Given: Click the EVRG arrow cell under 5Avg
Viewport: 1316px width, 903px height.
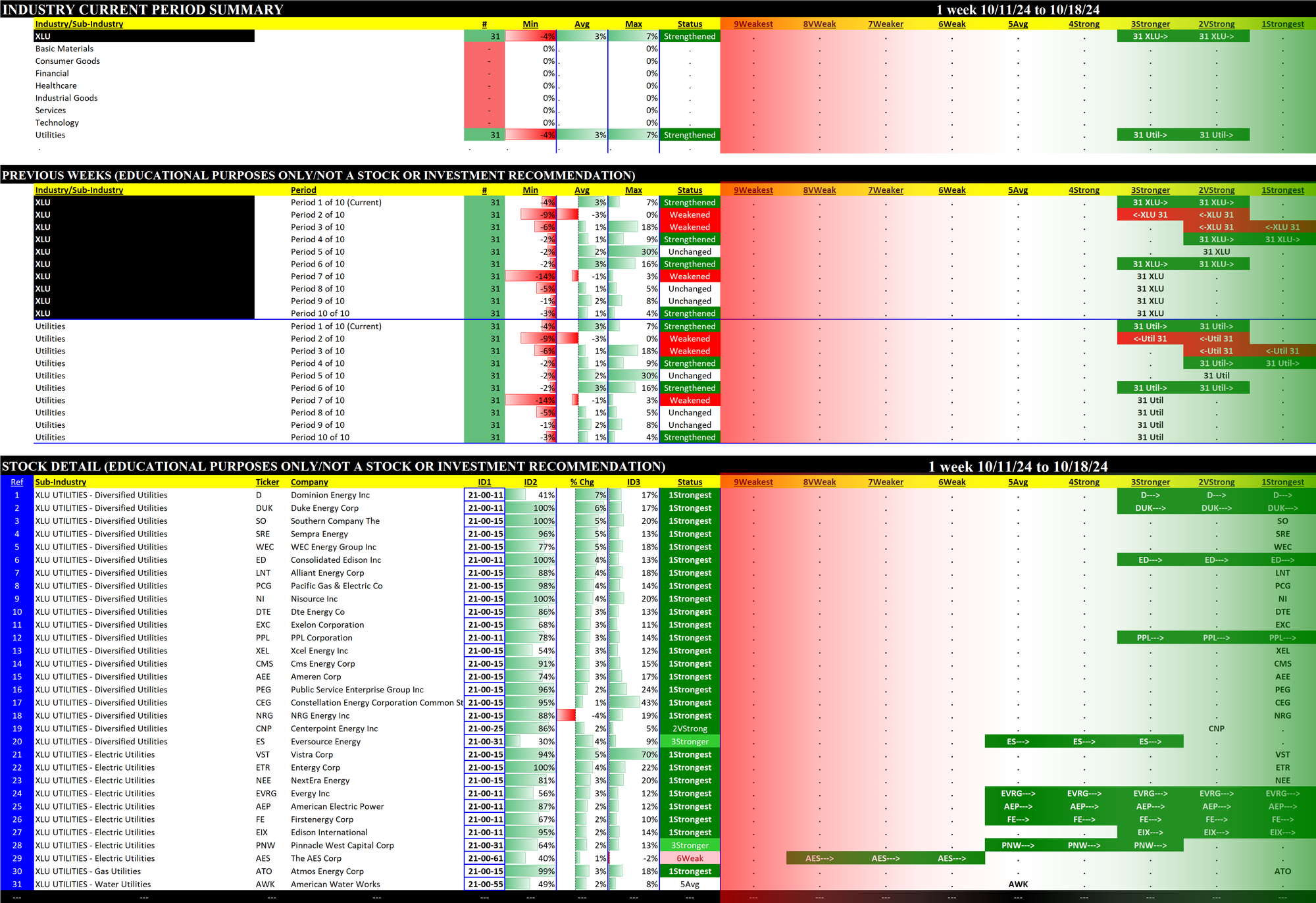Looking at the screenshot, I should click(x=1018, y=794).
